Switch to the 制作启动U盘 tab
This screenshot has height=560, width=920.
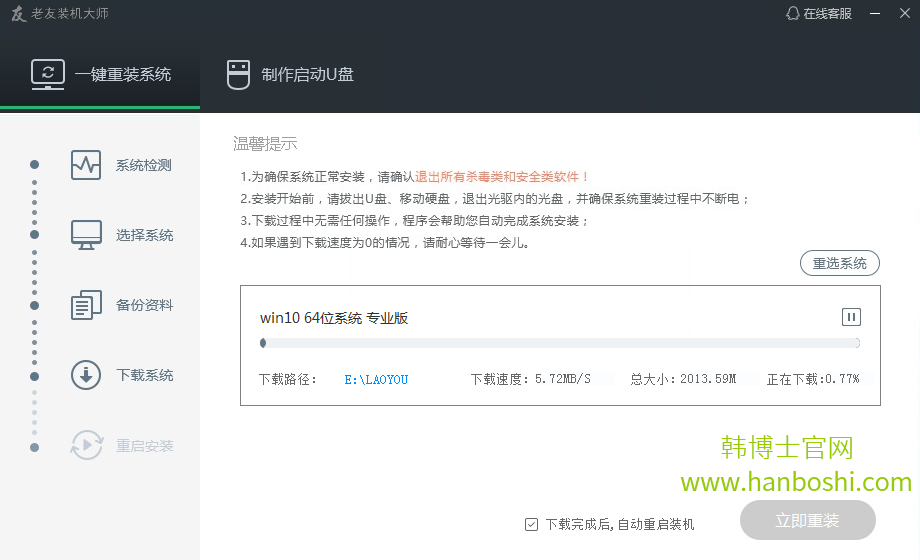click(x=290, y=74)
